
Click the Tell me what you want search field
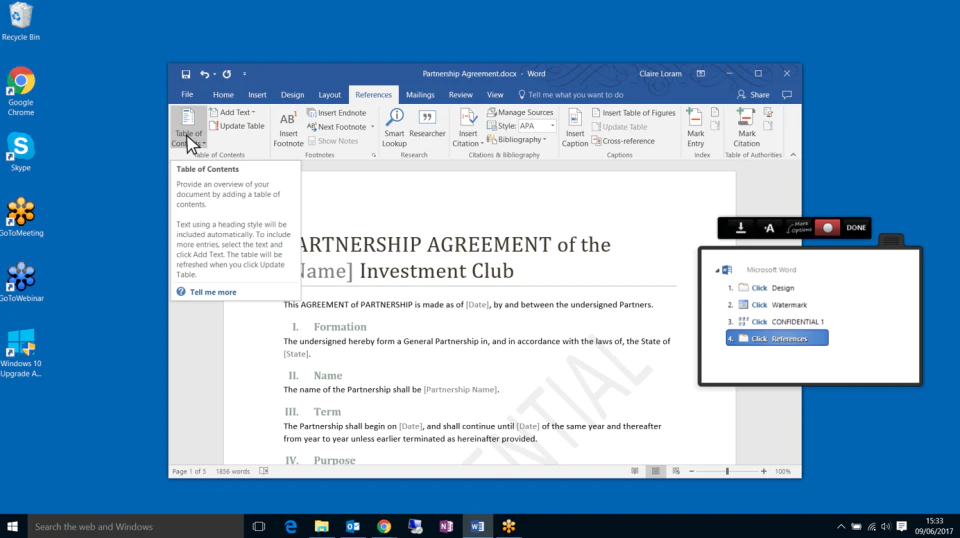pyautogui.click(x=576, y=95)
